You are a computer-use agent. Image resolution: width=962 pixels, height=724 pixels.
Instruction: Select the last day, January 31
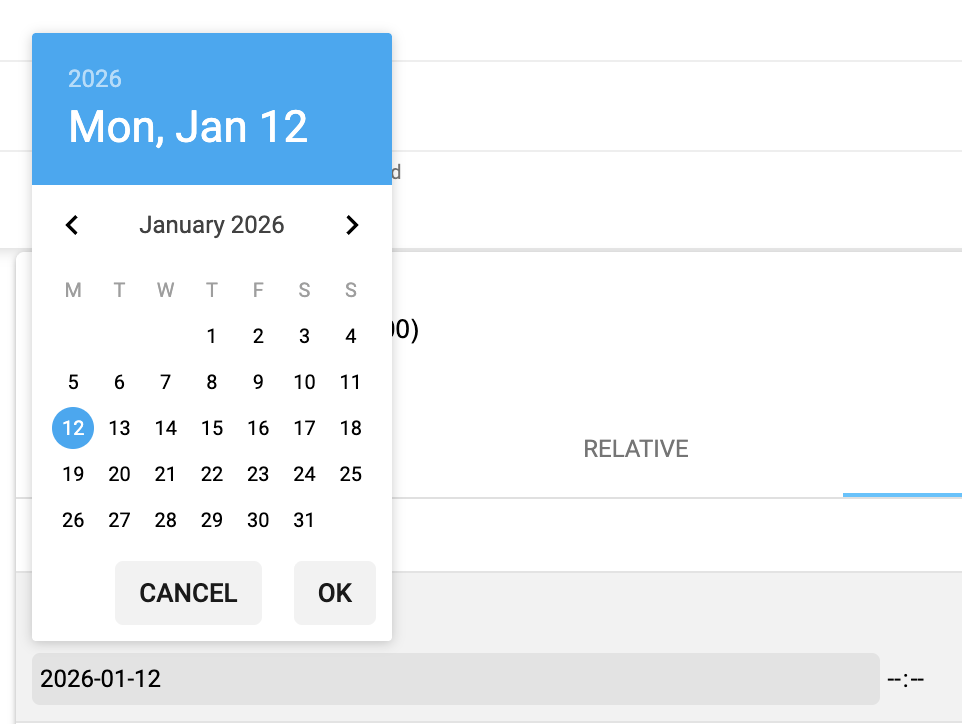304,520
